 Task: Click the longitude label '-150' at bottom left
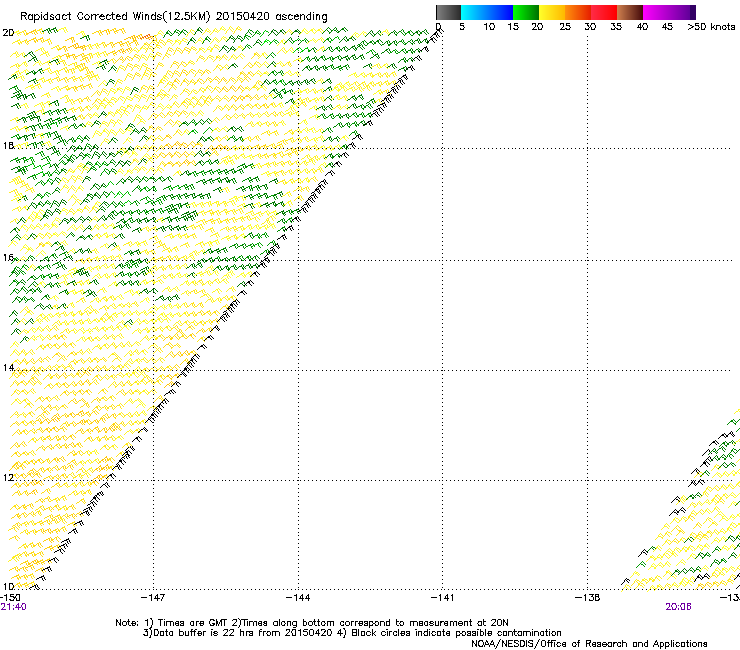10,598
